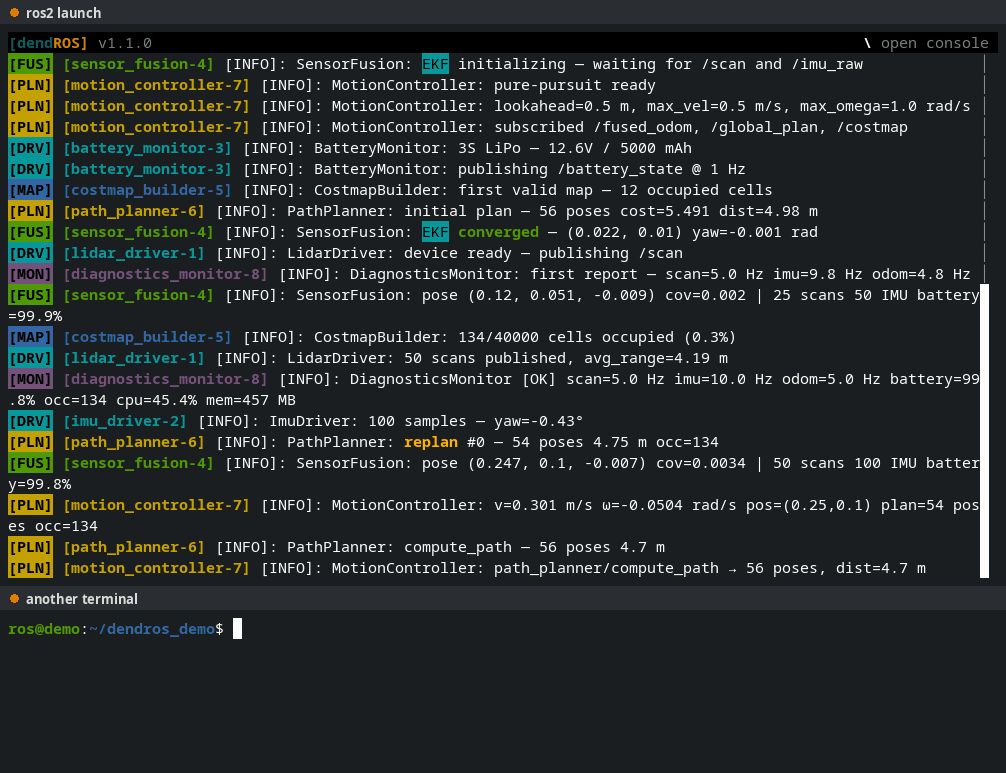Select the 'ros2 launch' pane title
This screenshot has height=773, width=1006.
pyautogui.click(x=64, y=13)
